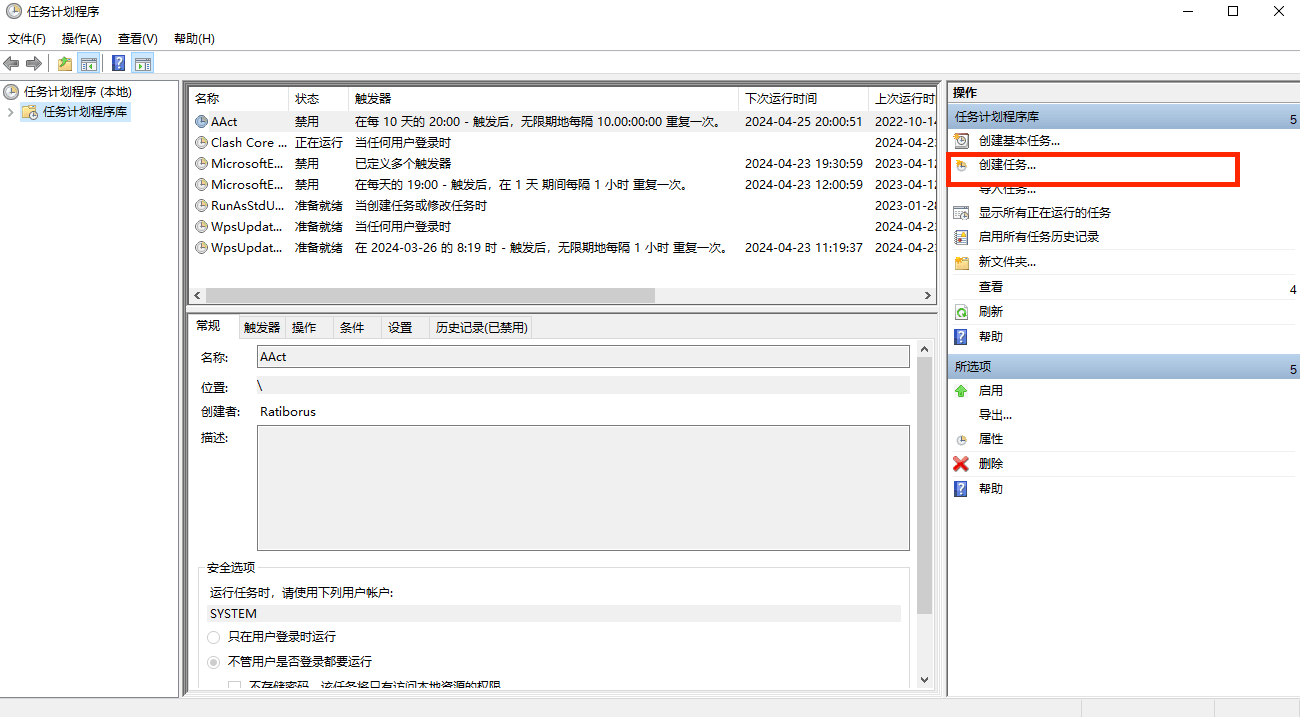
Task: Go back with the toolbar back arrow
Action: (x=12, y=63)
